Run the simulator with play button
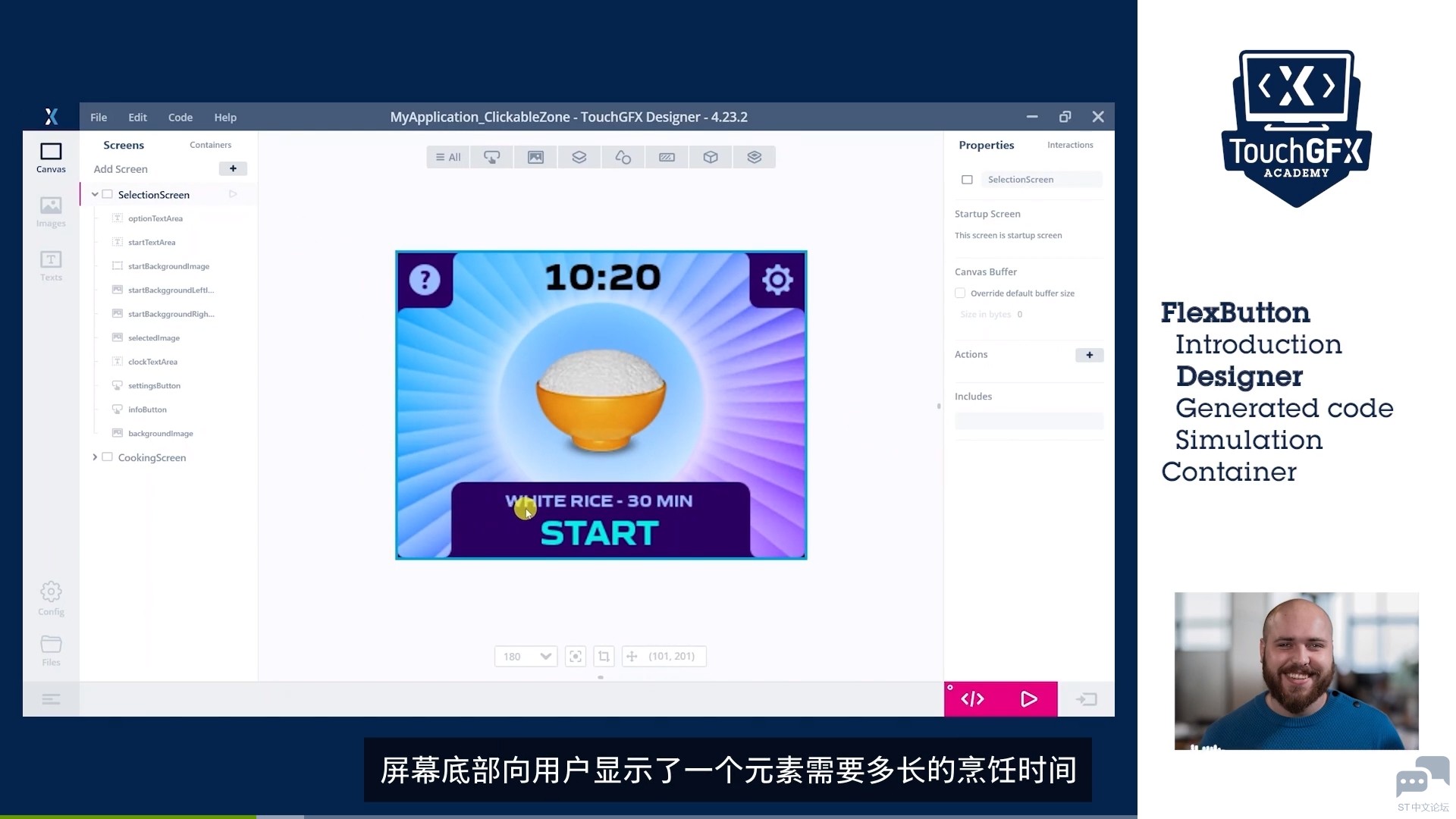 (1029, 699)
